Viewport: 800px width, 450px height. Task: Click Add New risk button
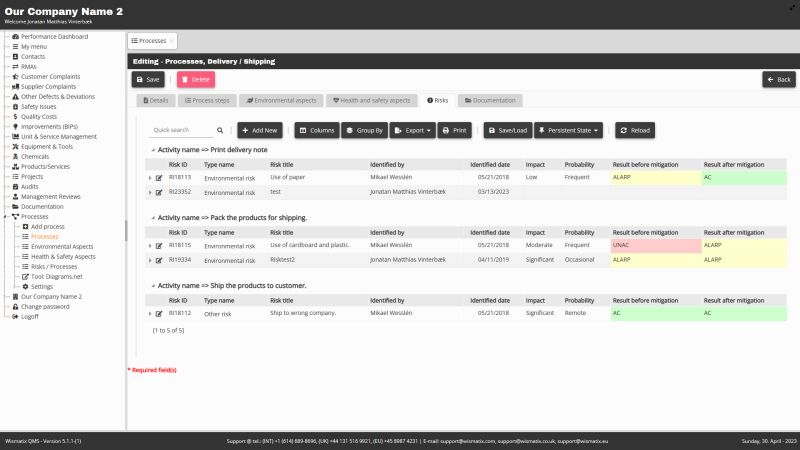[x=260, y=131]
